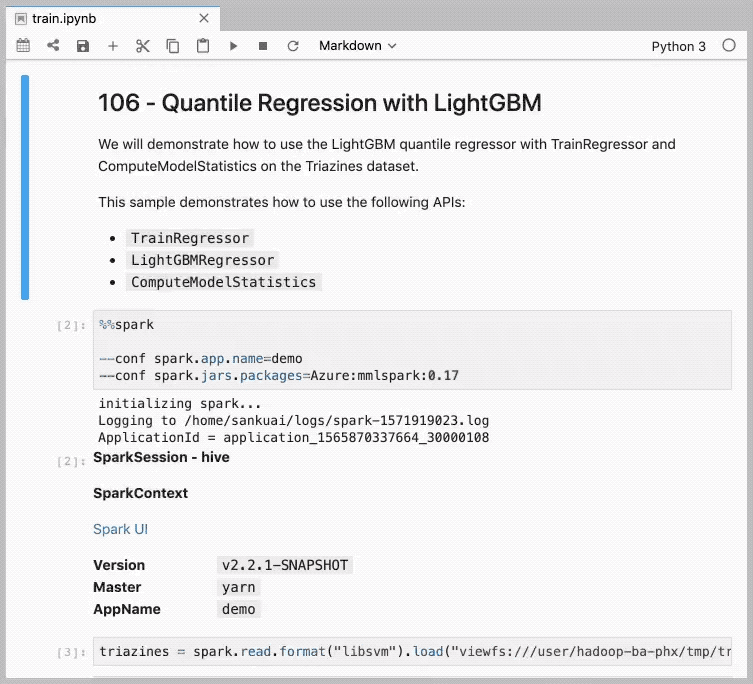
Task: Click the v2.2.1-SNAPSHOT version value
Action: 285,565
